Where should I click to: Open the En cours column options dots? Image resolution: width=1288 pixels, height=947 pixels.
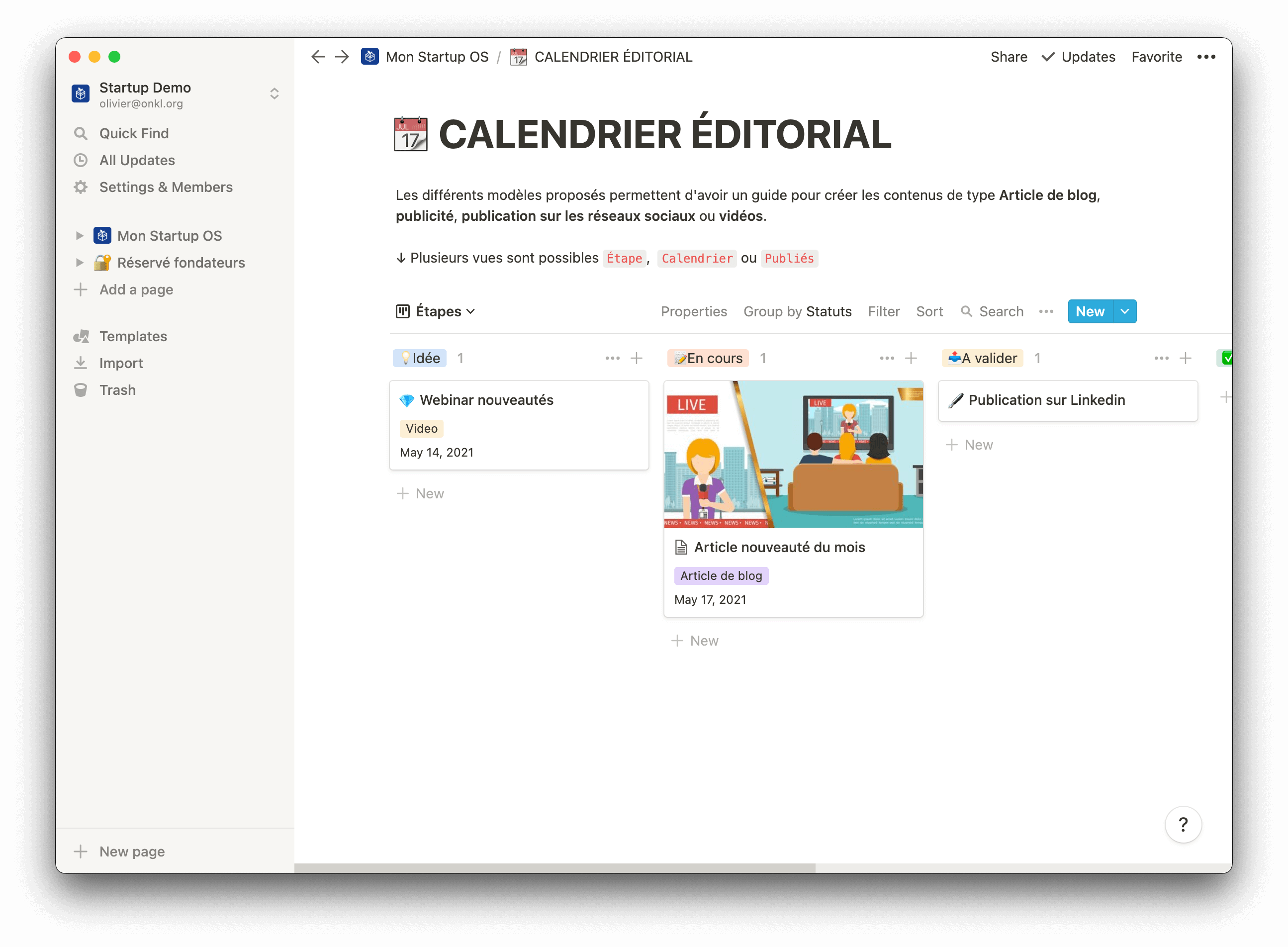click(x=887, y=358)
